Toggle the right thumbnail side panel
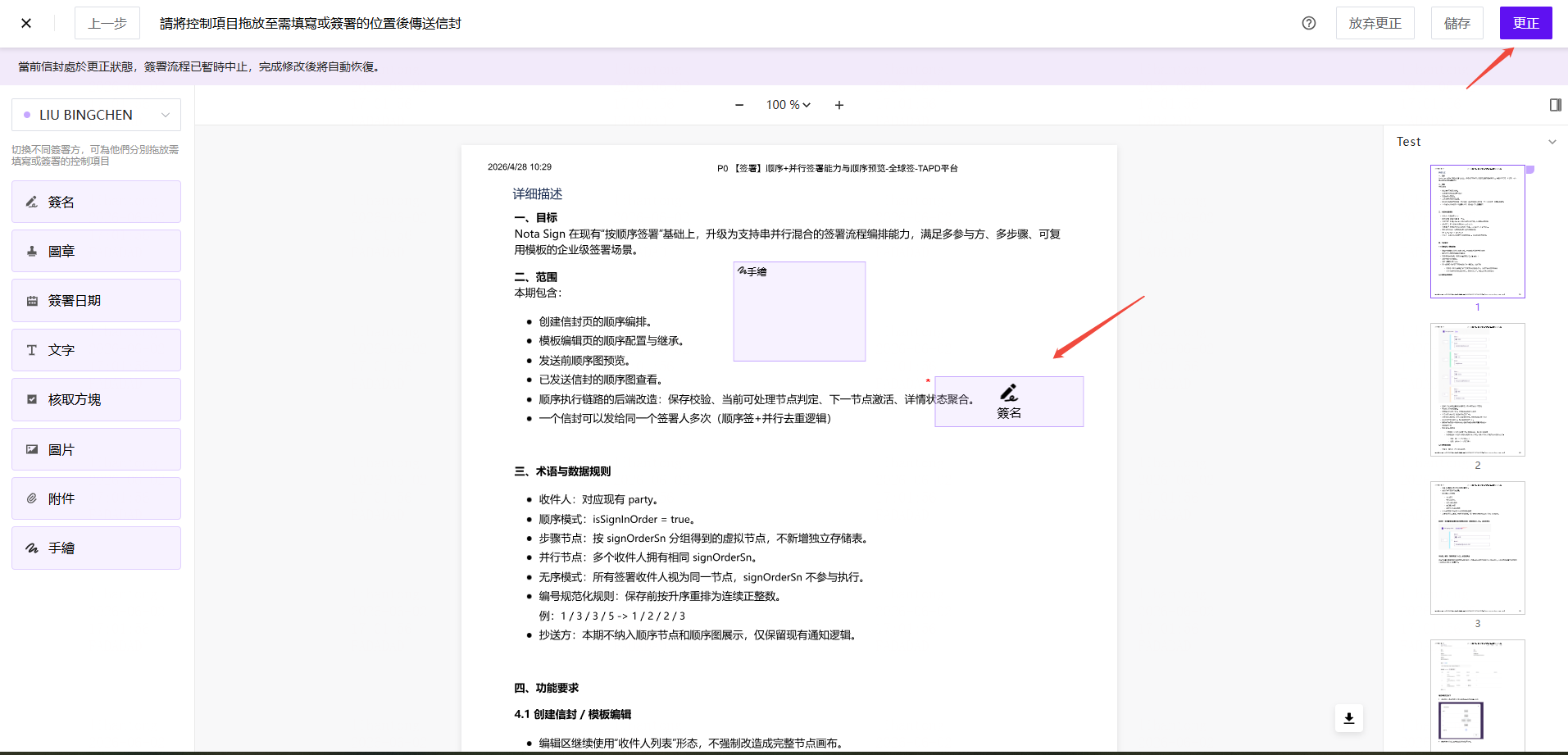This screenshot has height=755, width=1568. pos(1555,105)
